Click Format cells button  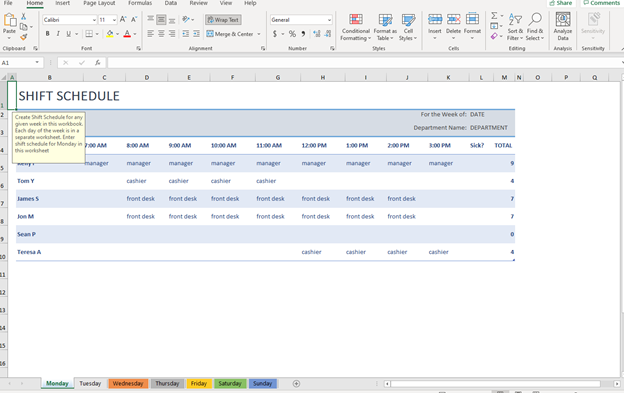click(x=472, y=26)
